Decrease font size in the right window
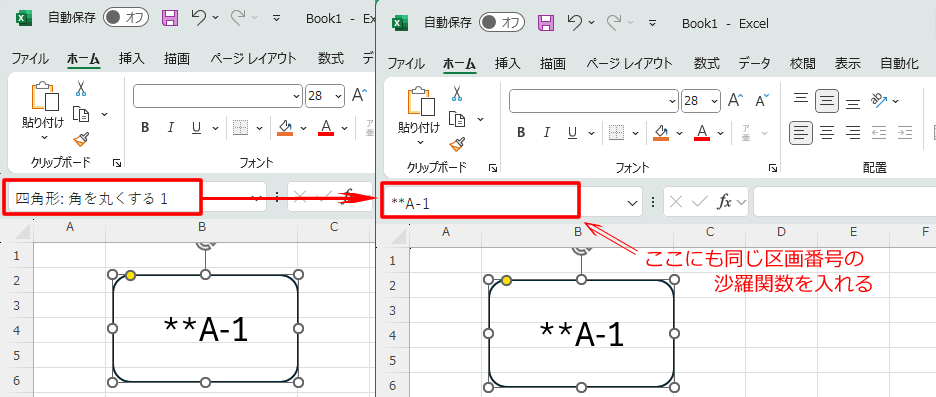Image resolution: width=936 pixels, height=397 pixels. point(762,101)
